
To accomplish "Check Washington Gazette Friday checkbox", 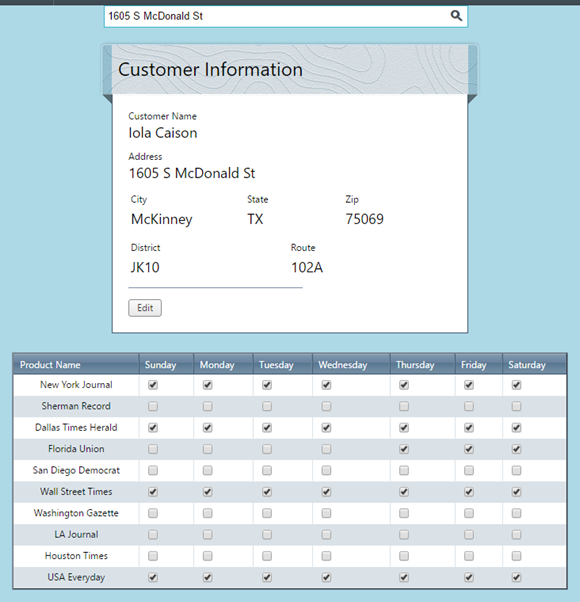I will [x=469, y=513].
